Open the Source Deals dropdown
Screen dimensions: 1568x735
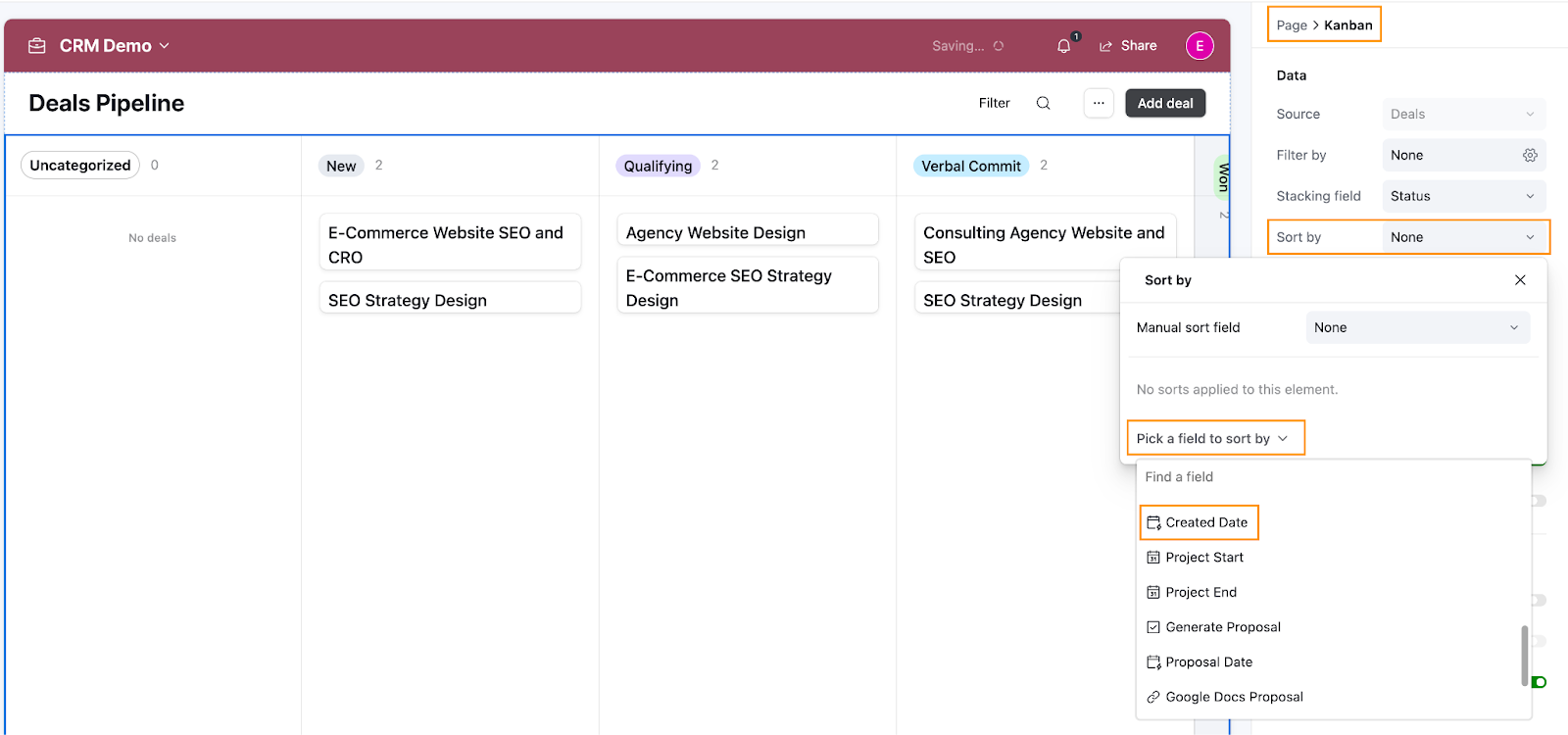[1463, 114]
